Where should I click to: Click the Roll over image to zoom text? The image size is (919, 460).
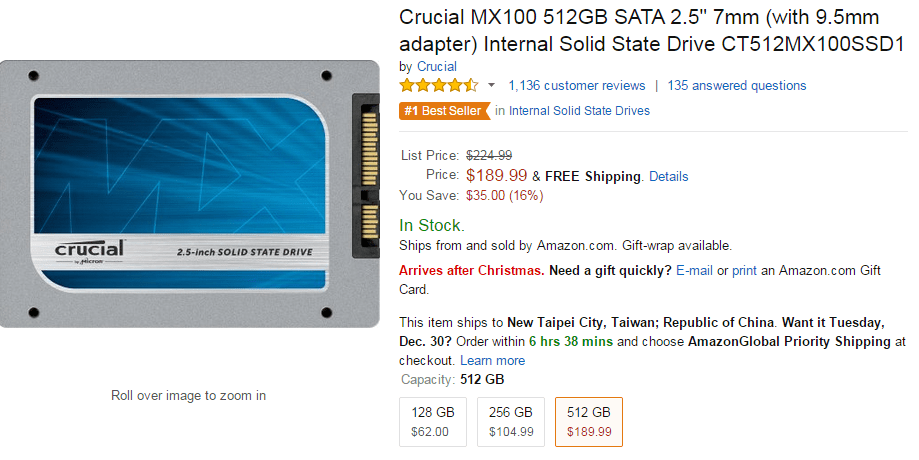188,395
